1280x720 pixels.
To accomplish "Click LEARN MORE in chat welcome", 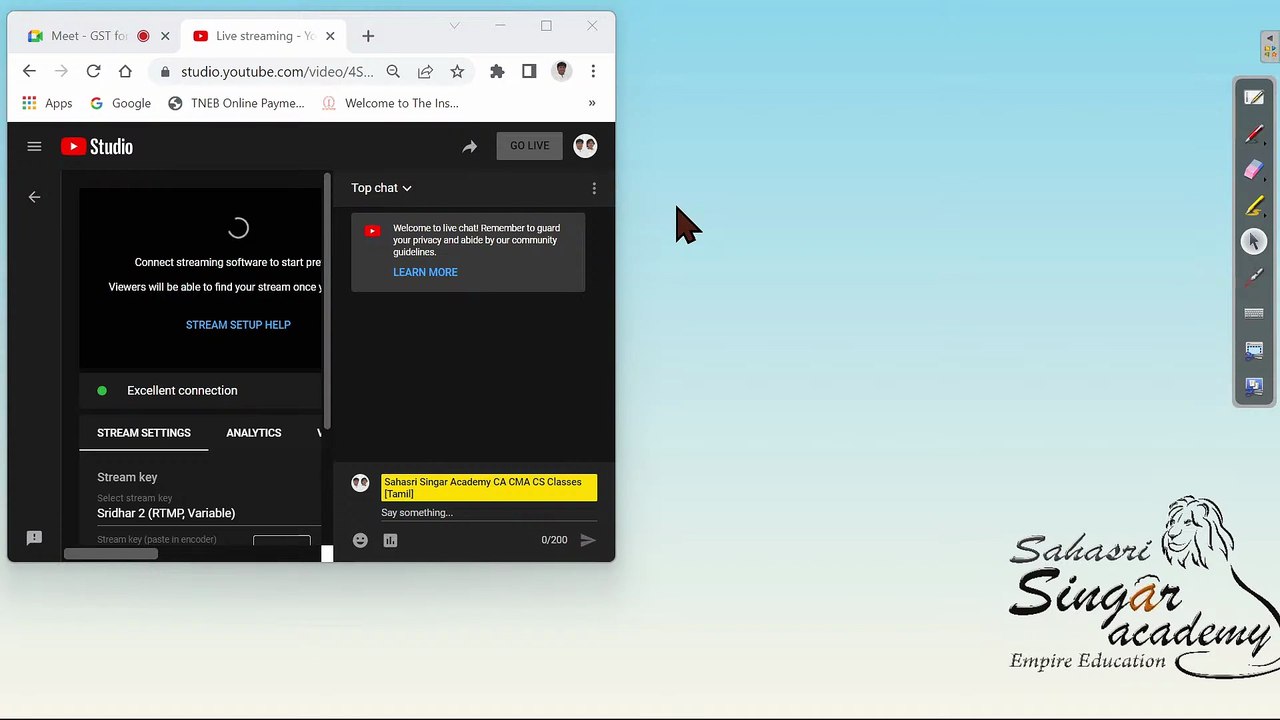I will [425, 272].
